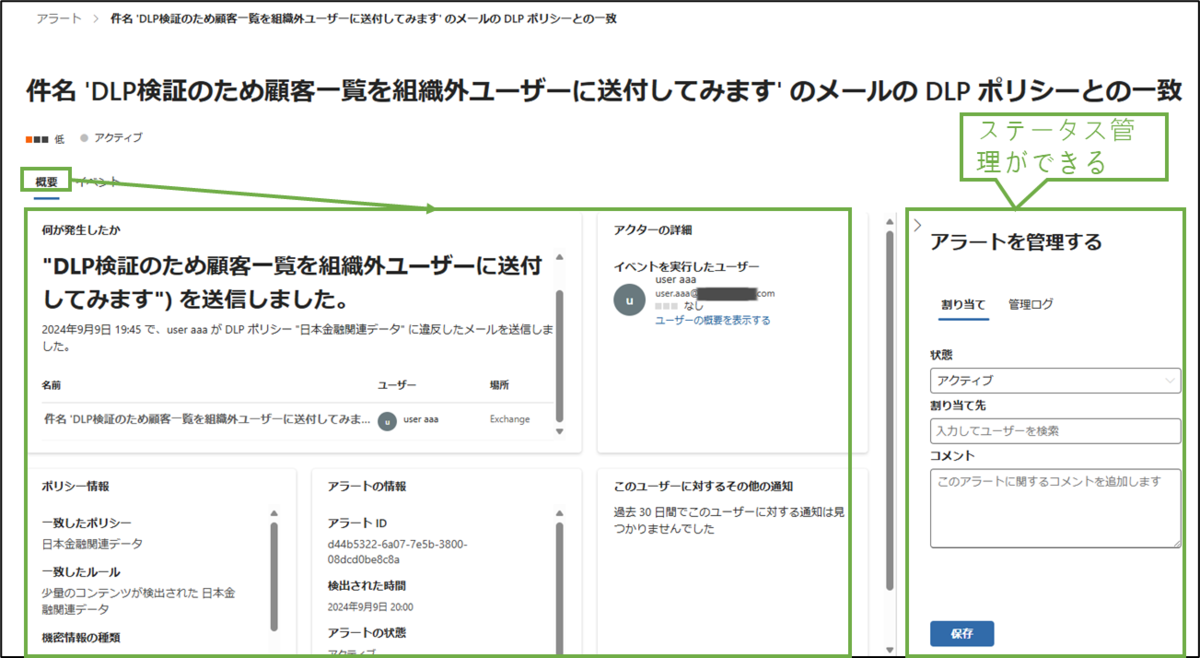
Task: Select the row starting 件名 'DLP検証のため
Action: (297, 420)
